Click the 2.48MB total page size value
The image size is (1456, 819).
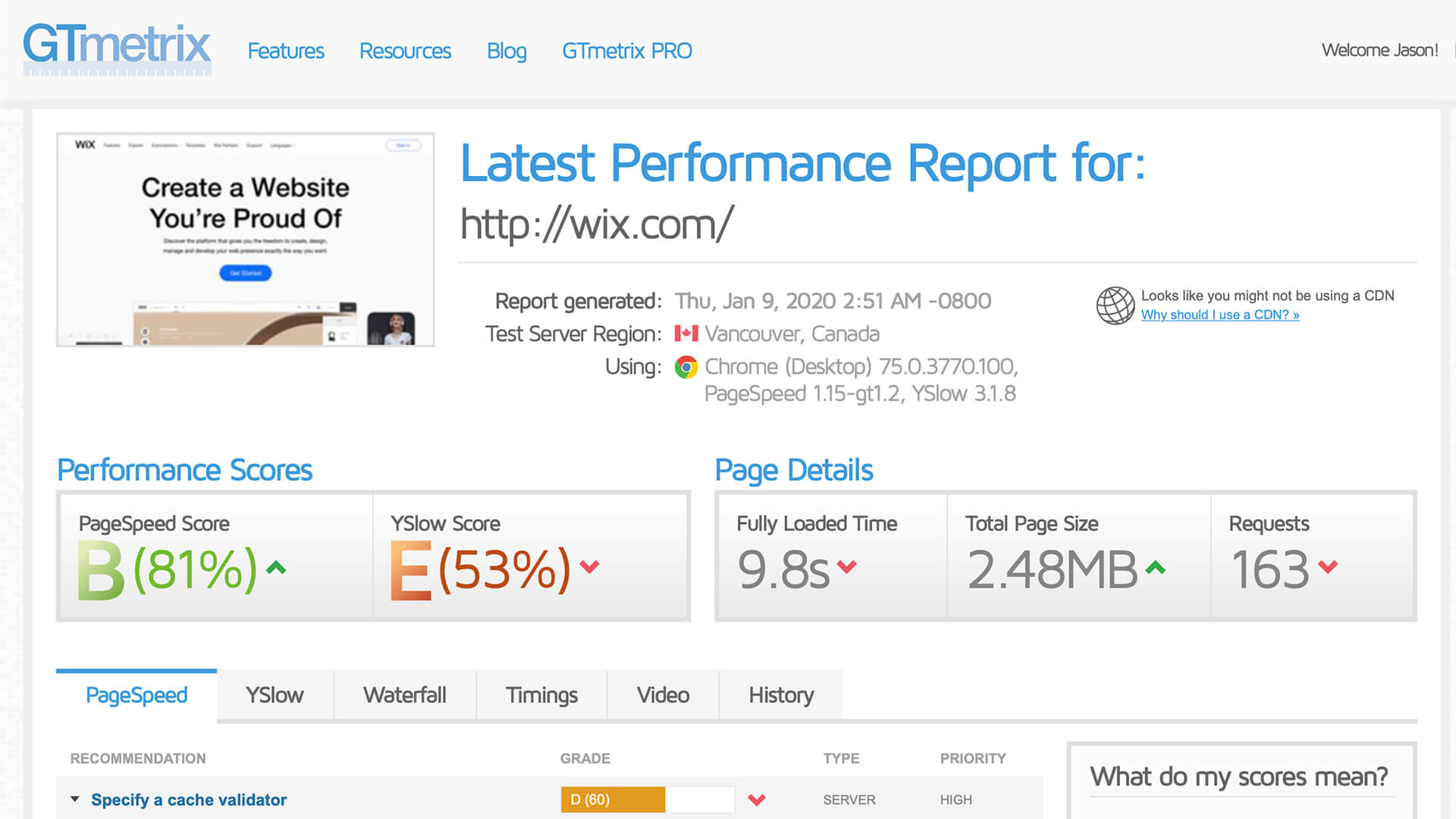[1052, 570]
